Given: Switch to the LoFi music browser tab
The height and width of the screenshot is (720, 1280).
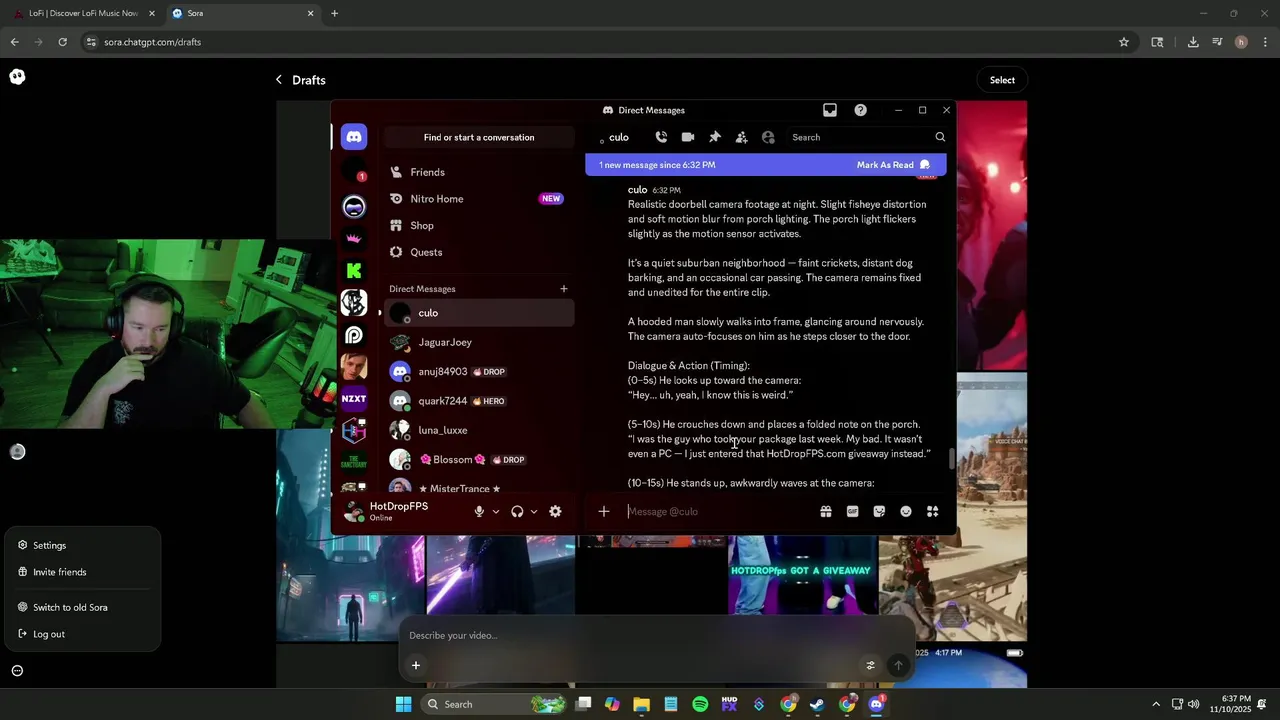Looking at the screenshot, I should (x=84, y=13).
